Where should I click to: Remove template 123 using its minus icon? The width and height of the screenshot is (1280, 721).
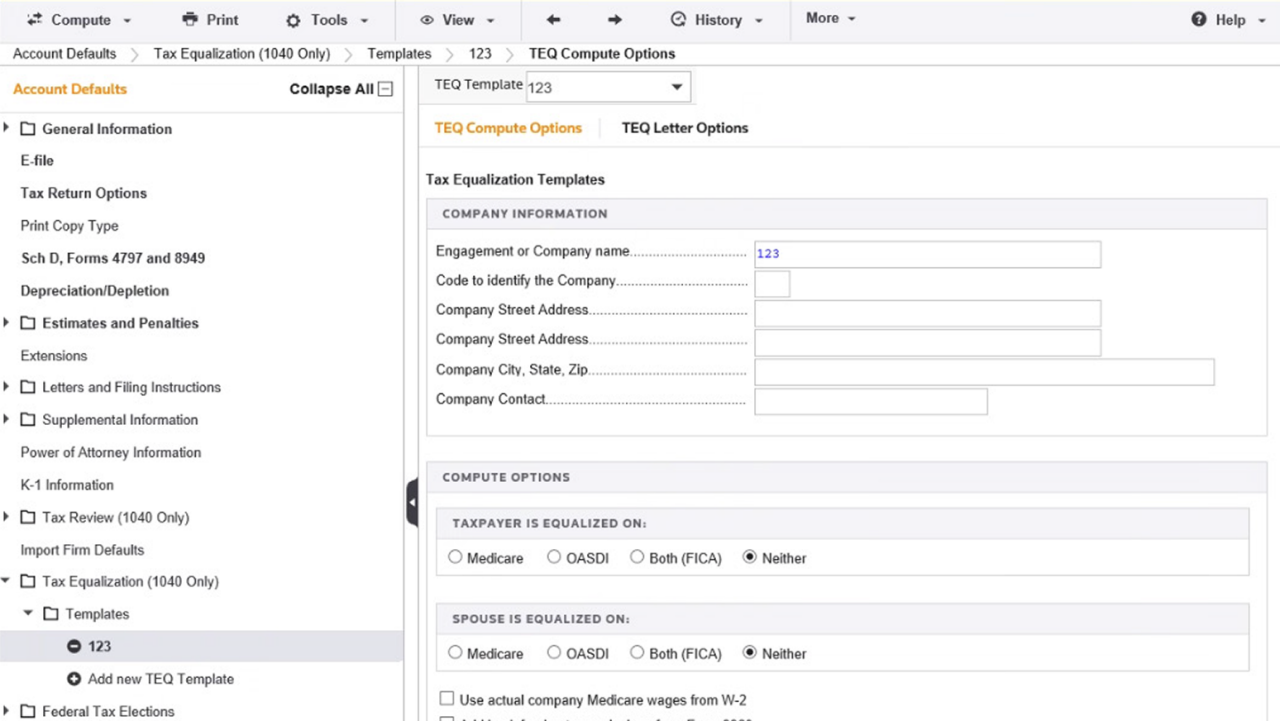tap(74, 646)
